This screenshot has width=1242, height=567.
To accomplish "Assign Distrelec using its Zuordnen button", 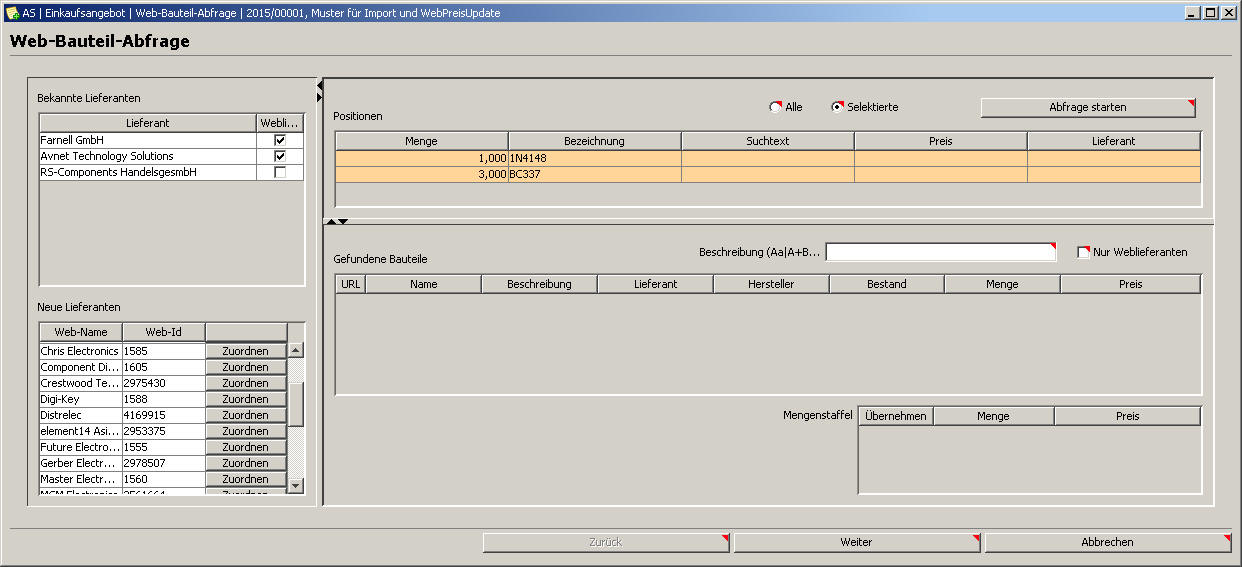I will pyautogui.click(x=245, y=415).
